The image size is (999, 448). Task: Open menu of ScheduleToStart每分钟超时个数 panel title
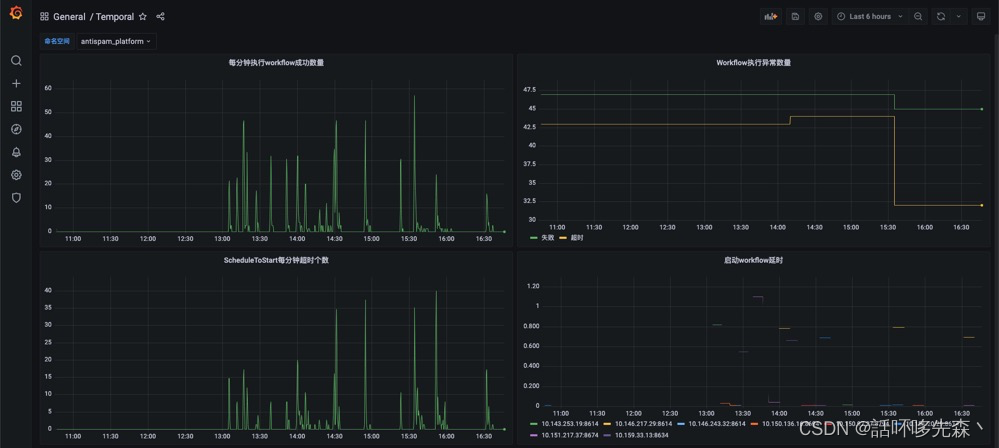coord(276,260)
